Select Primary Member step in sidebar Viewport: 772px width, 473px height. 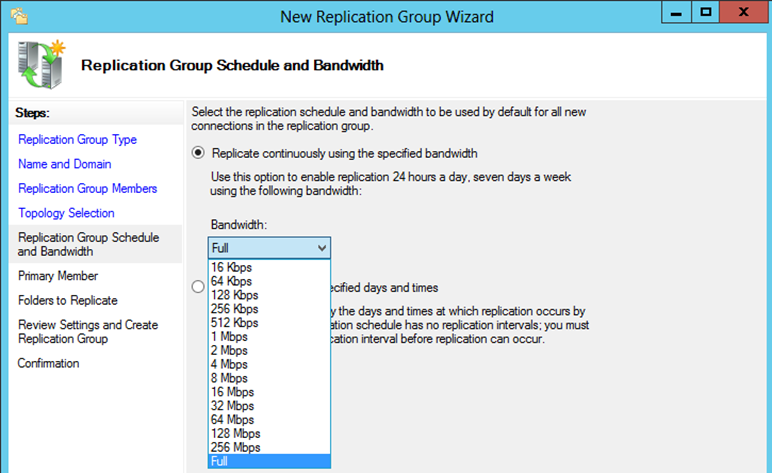(x=57, y=276)
